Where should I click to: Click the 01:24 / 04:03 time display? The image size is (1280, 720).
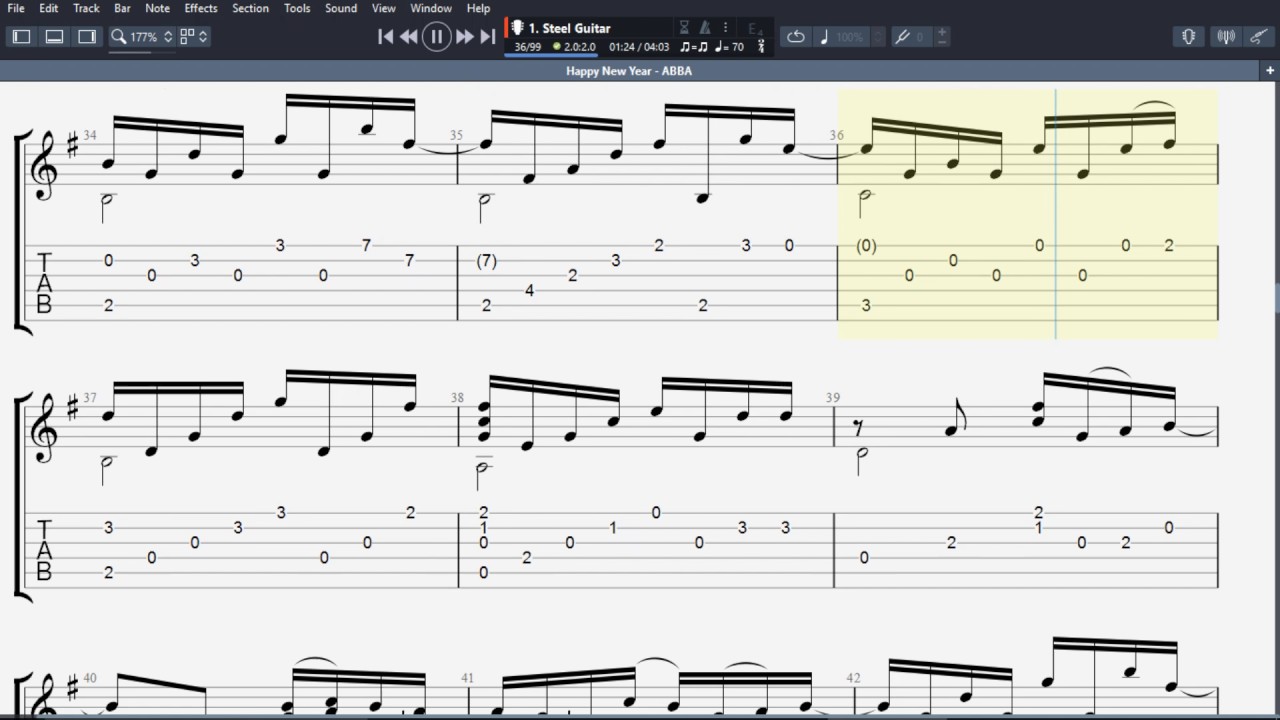point(639,47)
